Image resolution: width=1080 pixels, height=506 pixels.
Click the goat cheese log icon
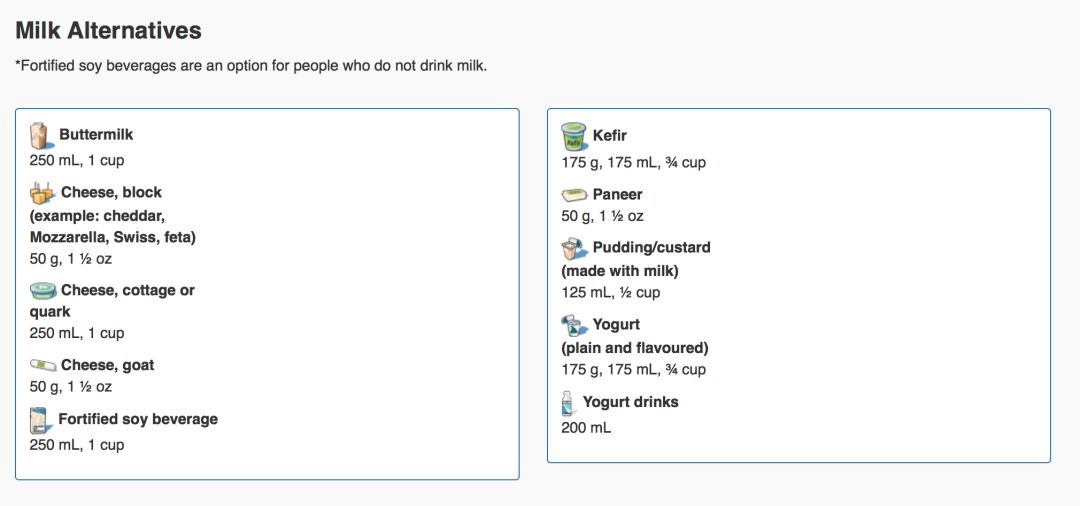[43, 365]
